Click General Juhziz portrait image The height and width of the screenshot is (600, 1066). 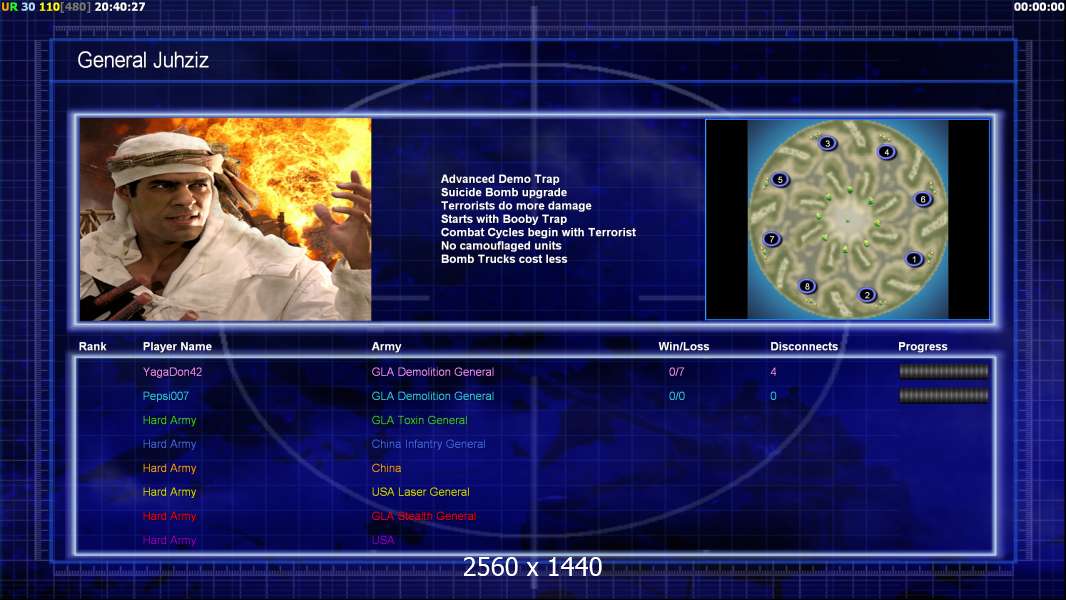pyautogui.click(x=225, y=219)
